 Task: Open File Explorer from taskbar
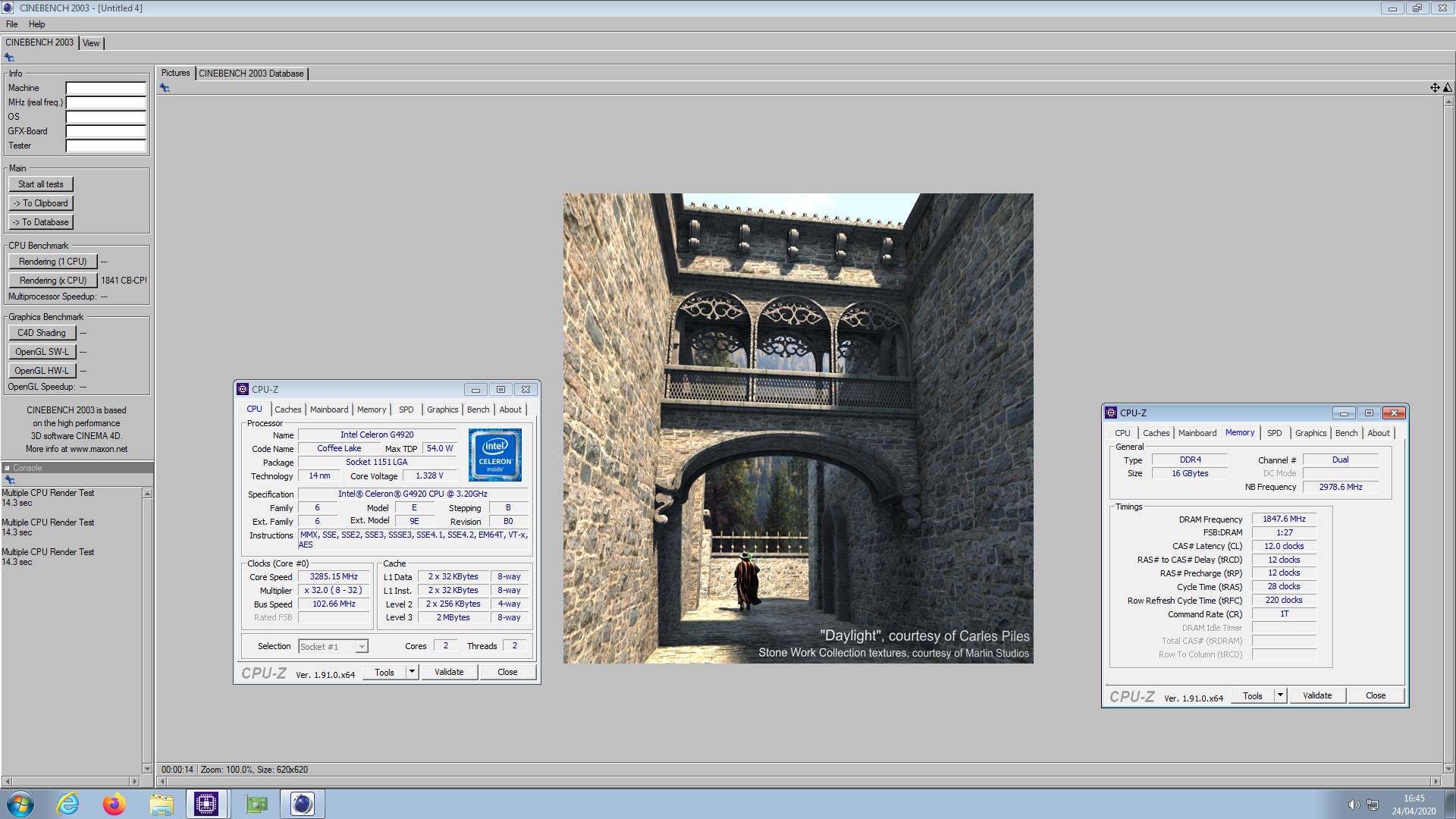coord(162,804)
